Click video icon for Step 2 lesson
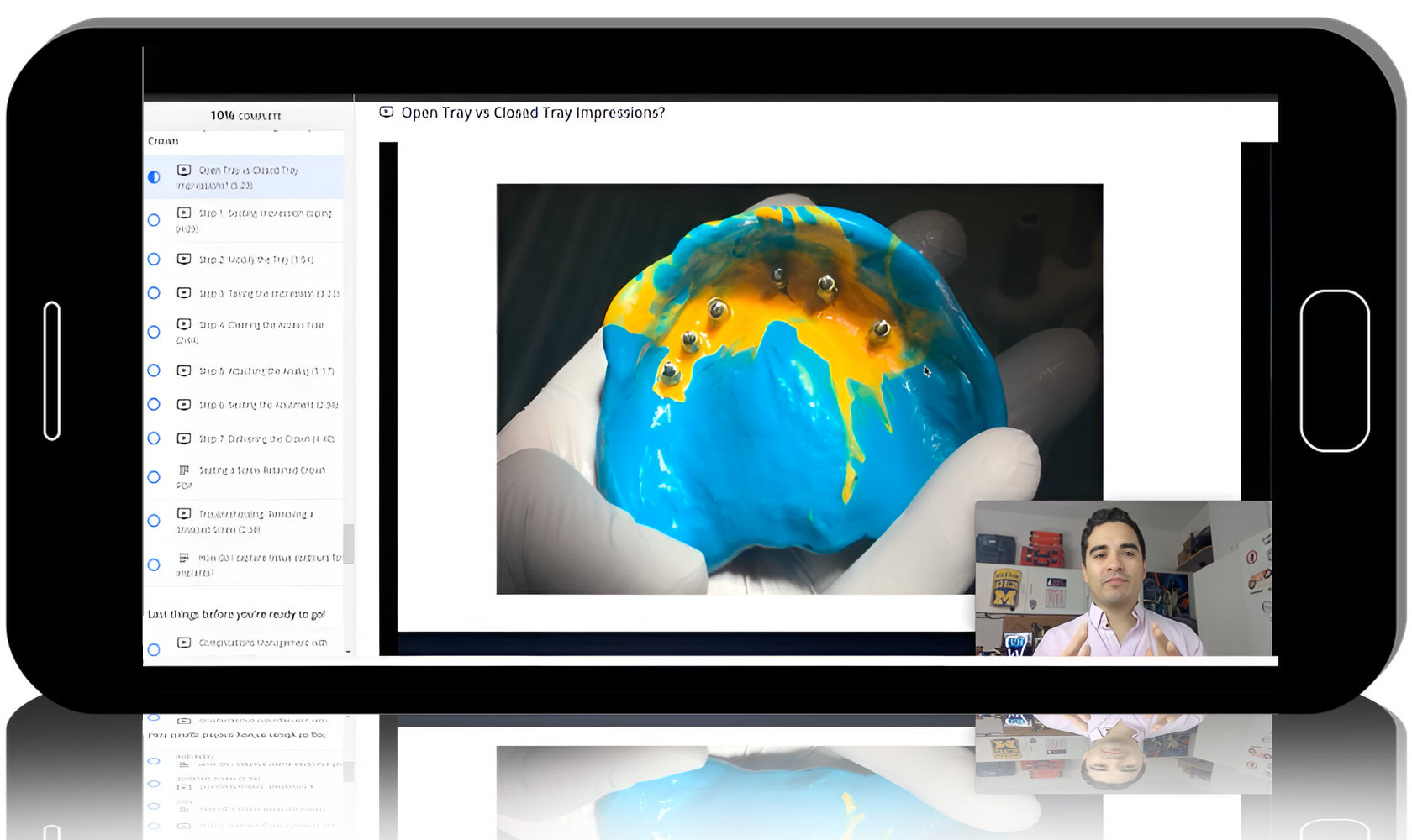This screenshot has width=1412, height=840. click(184, 259)
